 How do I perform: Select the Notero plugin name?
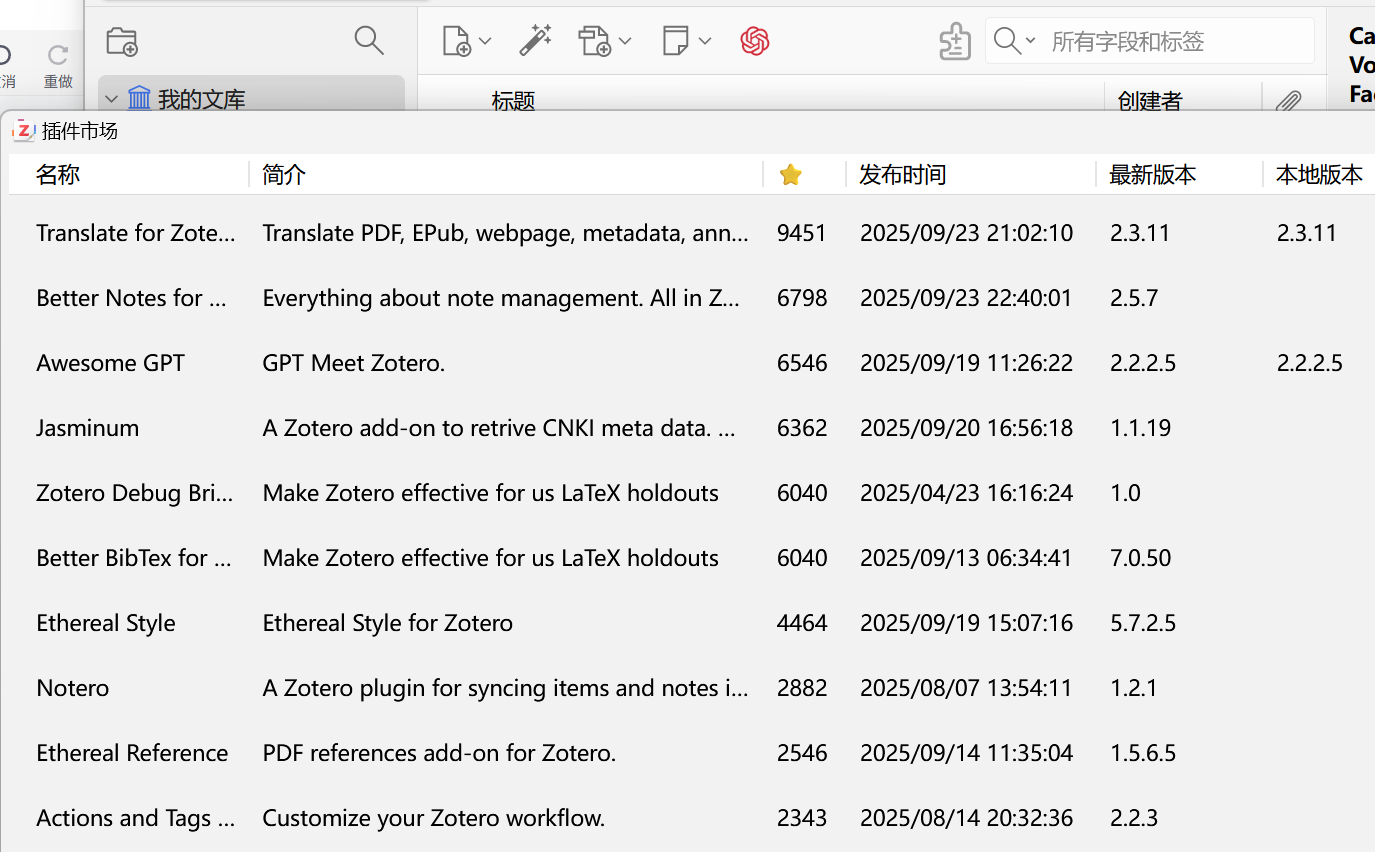click(73, 687)
